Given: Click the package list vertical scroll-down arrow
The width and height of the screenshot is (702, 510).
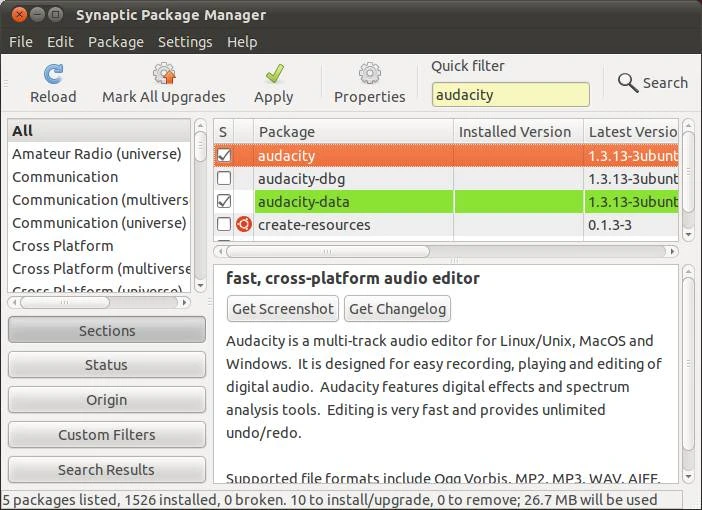Looking at the screenshot, I should coord(689,234).
